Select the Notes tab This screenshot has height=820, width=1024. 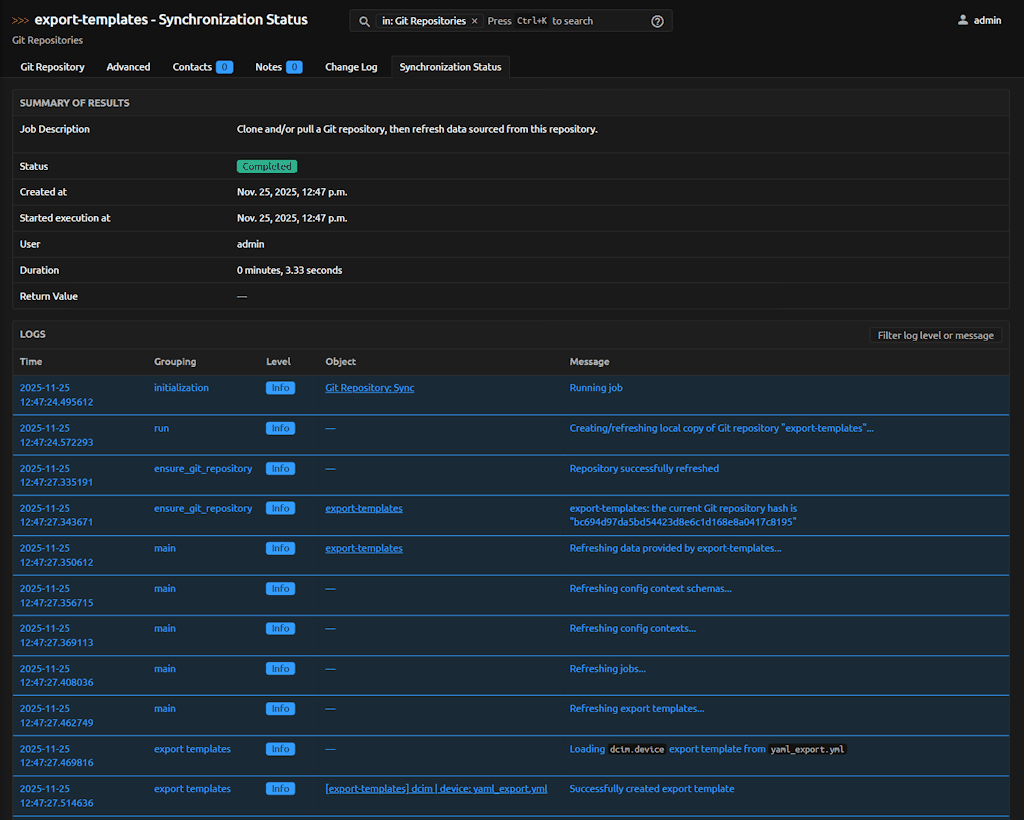[268, 67]
